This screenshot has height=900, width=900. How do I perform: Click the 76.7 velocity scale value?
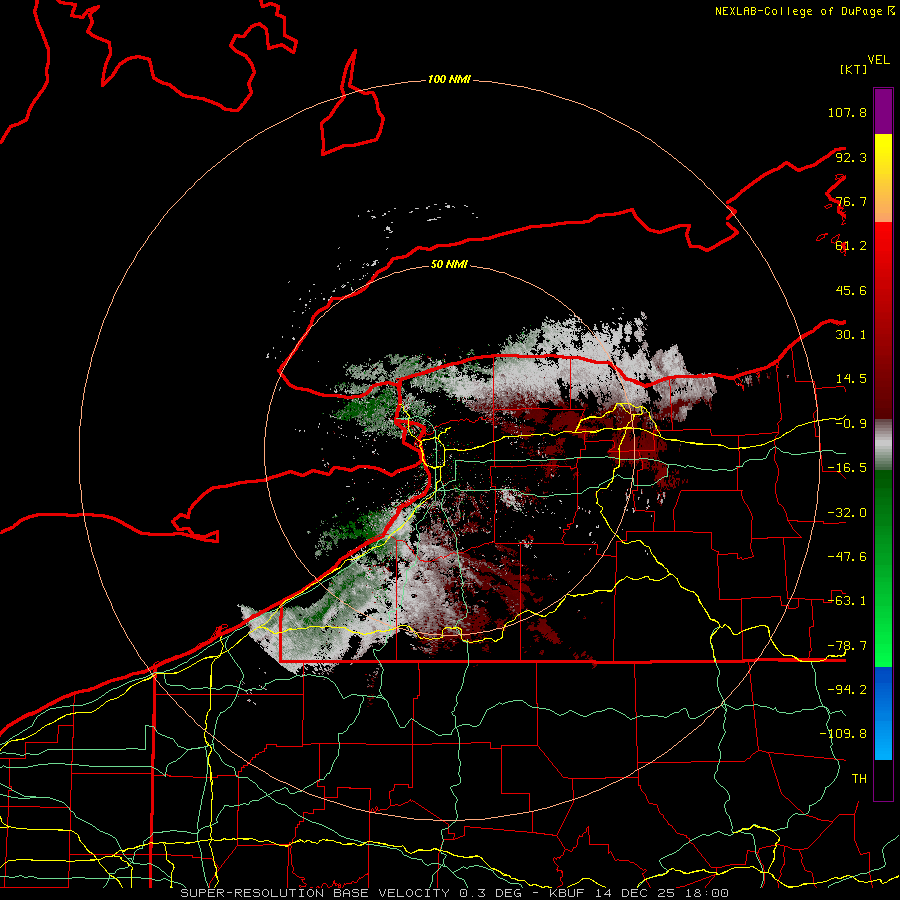pyautogui.click(x=851, y=201)
